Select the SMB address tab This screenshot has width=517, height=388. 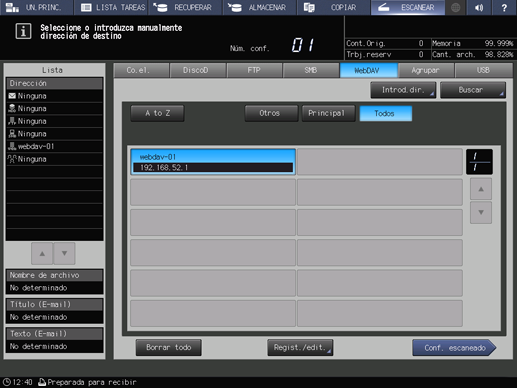tap(311, 70)
